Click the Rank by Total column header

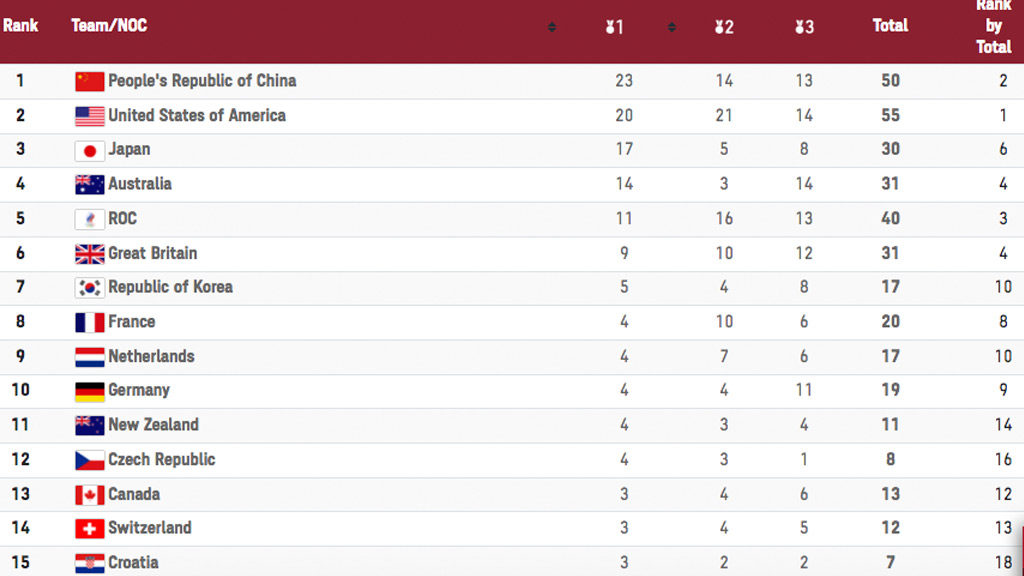click(993, 27)
